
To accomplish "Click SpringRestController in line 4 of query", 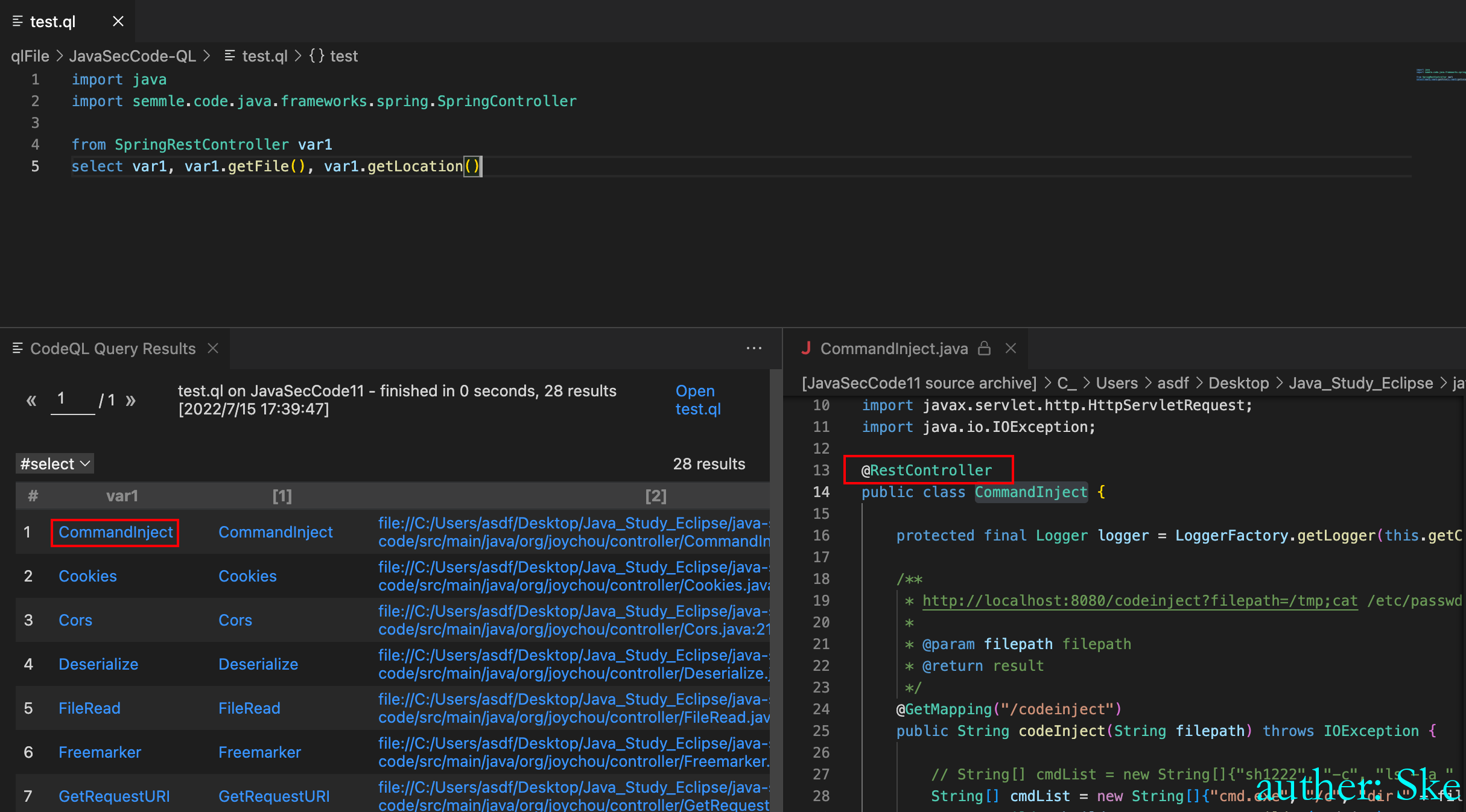I will [201, 145].
